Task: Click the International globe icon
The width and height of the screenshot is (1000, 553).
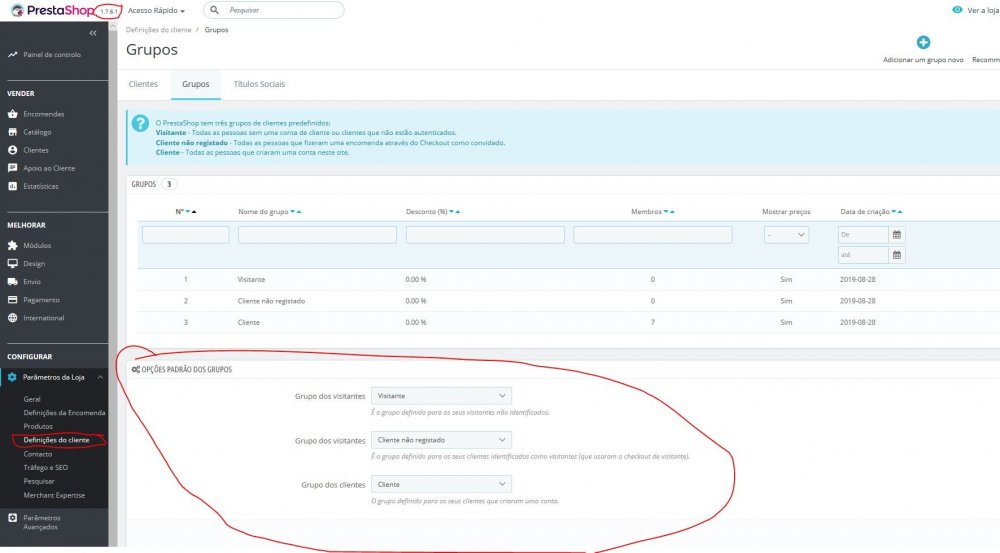Action: pyautogui.click(x=12, y=318)
